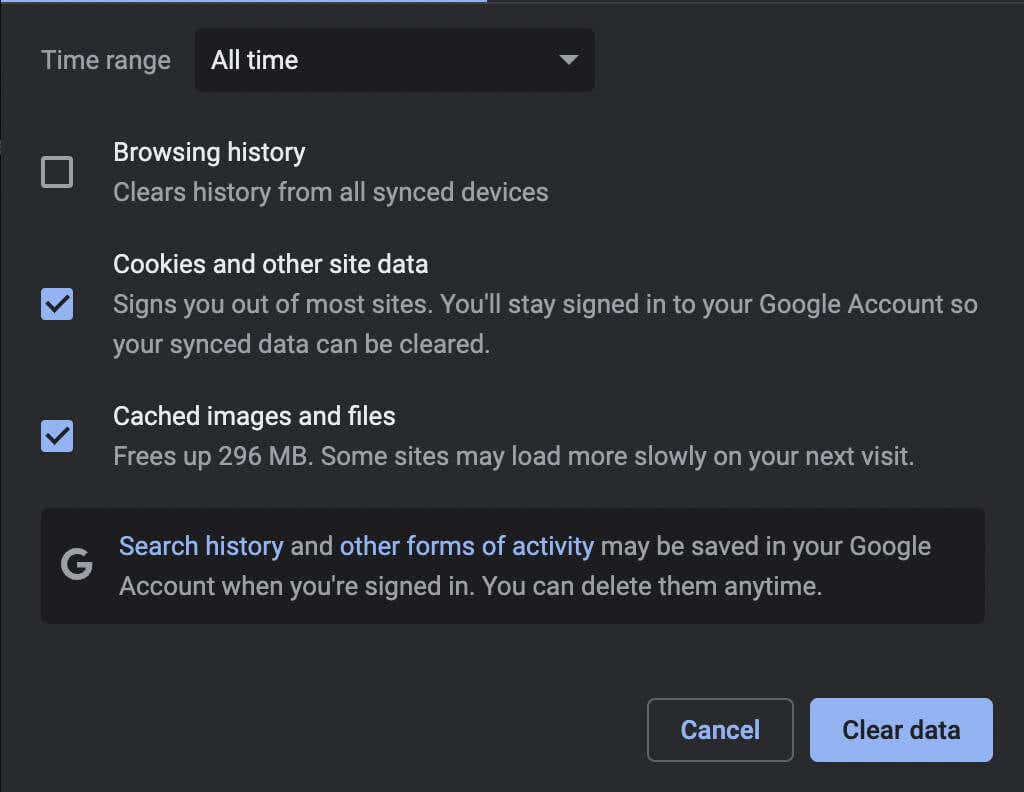This screenshot has height=792, width=1024.
Task: Click the Cookies and other site data title
Action: point(270,264)
